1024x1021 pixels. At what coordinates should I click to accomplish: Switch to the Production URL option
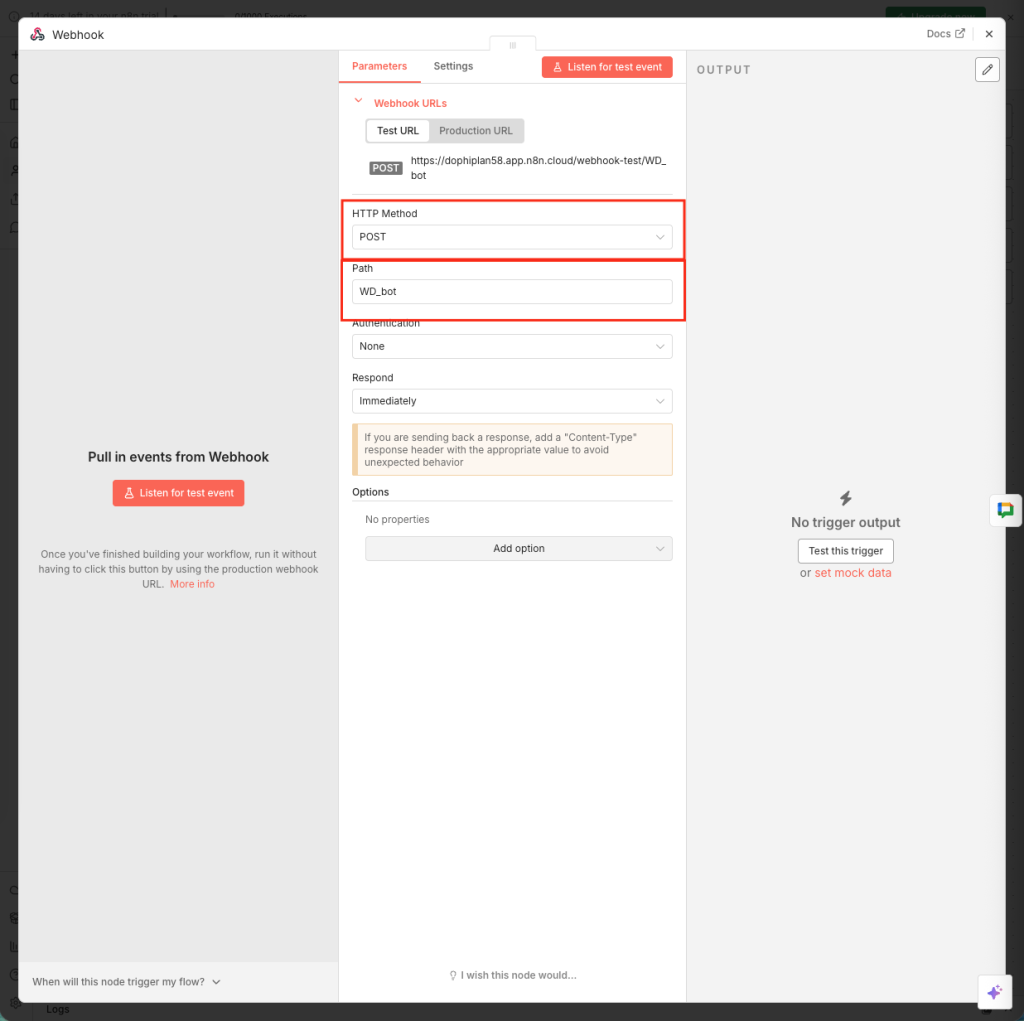(x=476, y=131)
